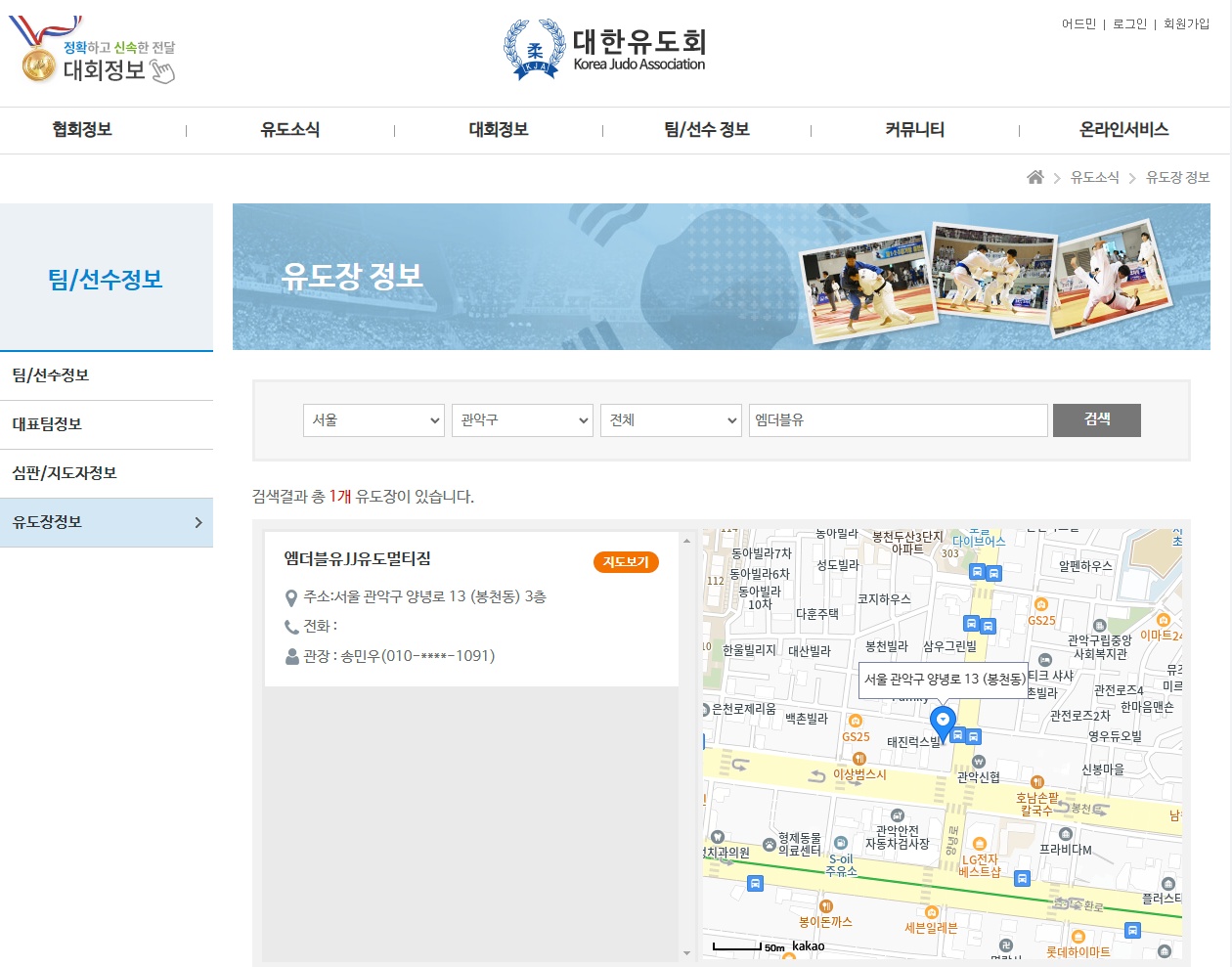This screenshot has width=1232, height=967.
Task: Click the blue location pin on map
Action: [942, 722]
